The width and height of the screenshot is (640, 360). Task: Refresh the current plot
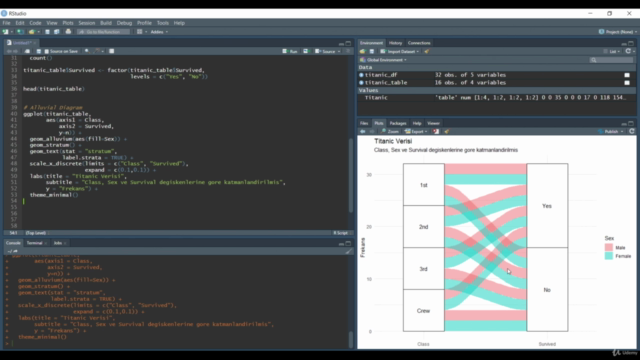(632, 131)
